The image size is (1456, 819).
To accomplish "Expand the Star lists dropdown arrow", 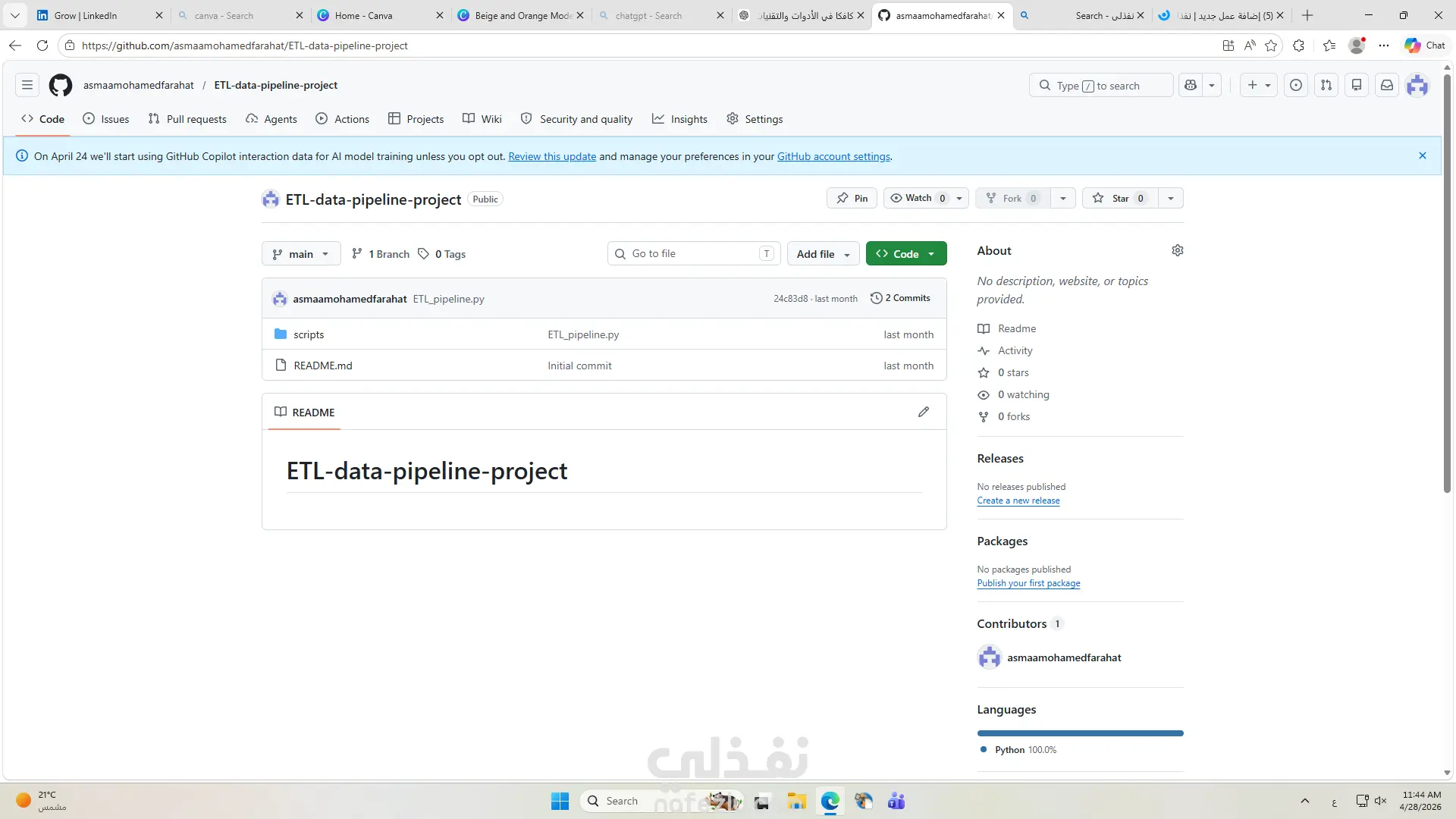I will point(1171,198).
